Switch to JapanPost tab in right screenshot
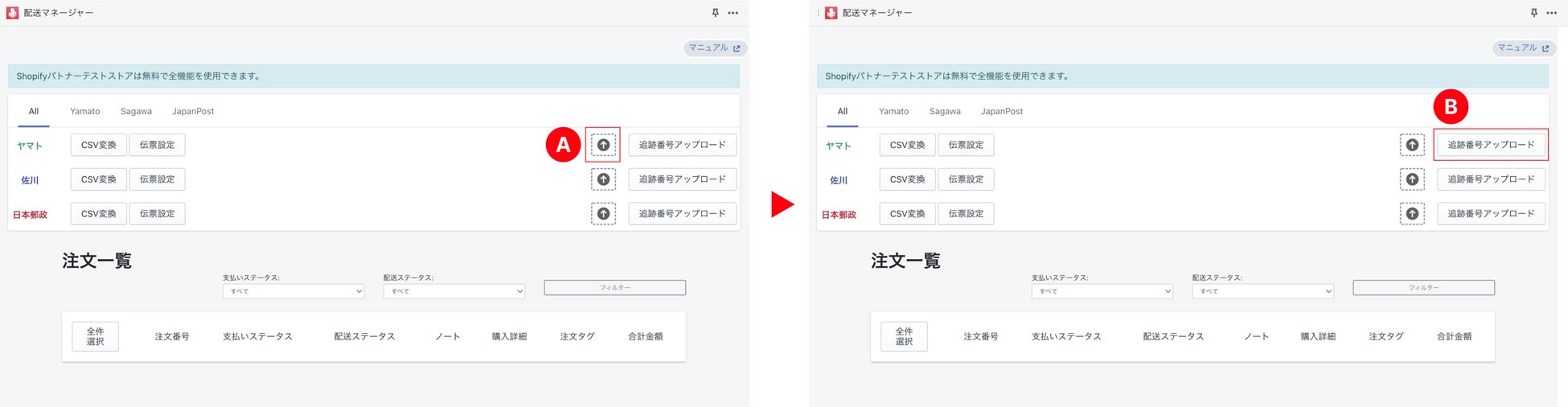Image resolution: width=1568 pixels, height=407 pixels. (x=1002, y=111)
